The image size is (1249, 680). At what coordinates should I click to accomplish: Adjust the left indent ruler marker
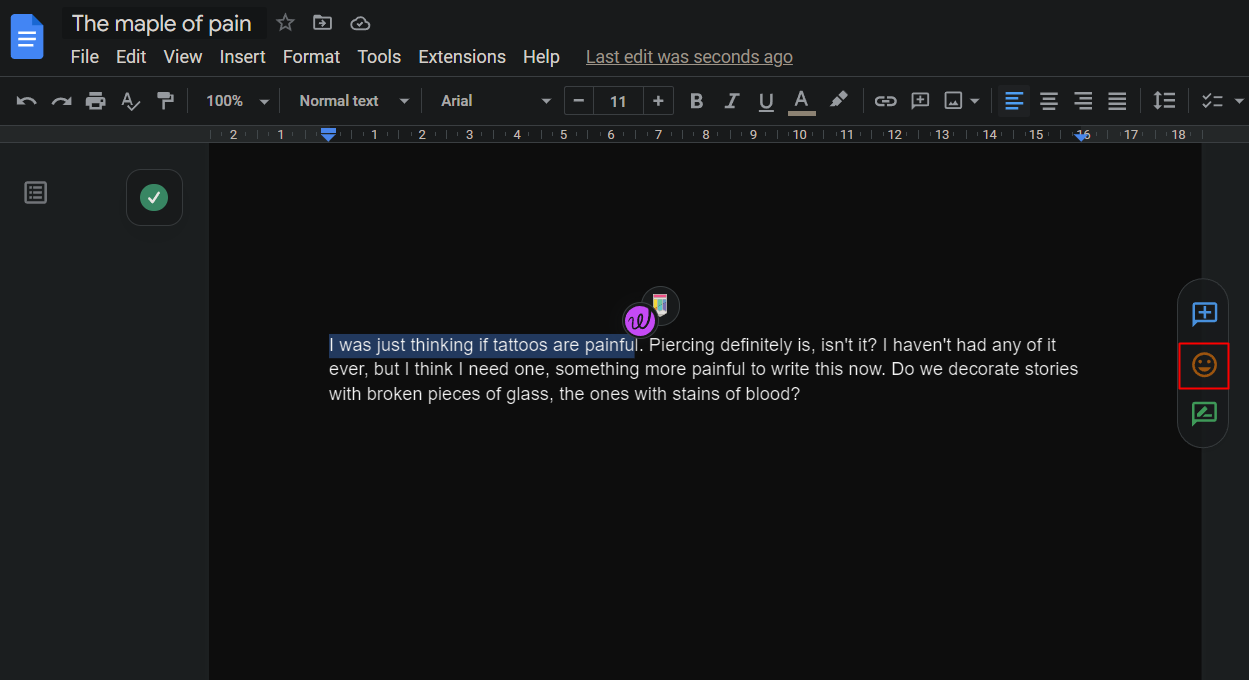328,136
